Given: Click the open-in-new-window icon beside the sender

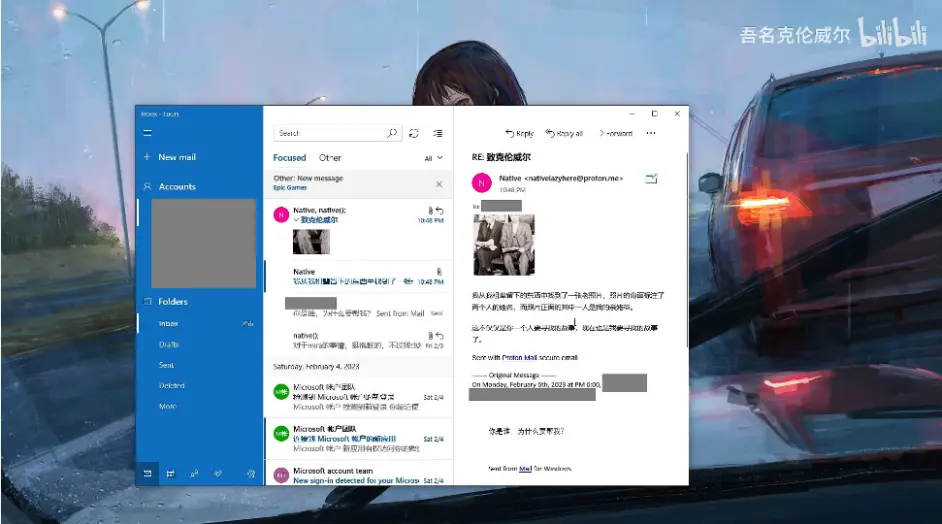Looking at the screenshot, I should pos(652,179).
